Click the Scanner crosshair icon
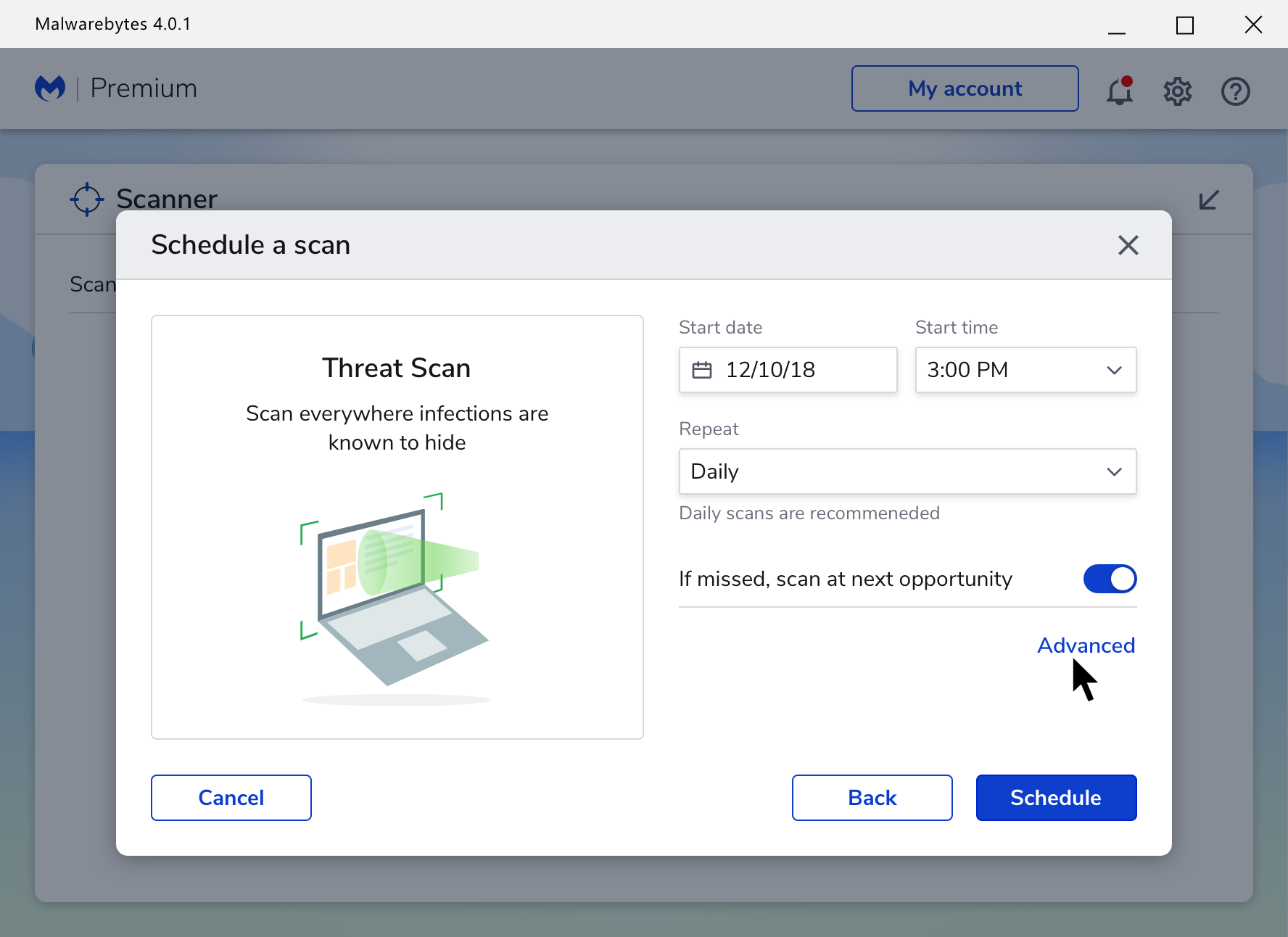Screen dimensions: 1288x937 coord(87,199)
